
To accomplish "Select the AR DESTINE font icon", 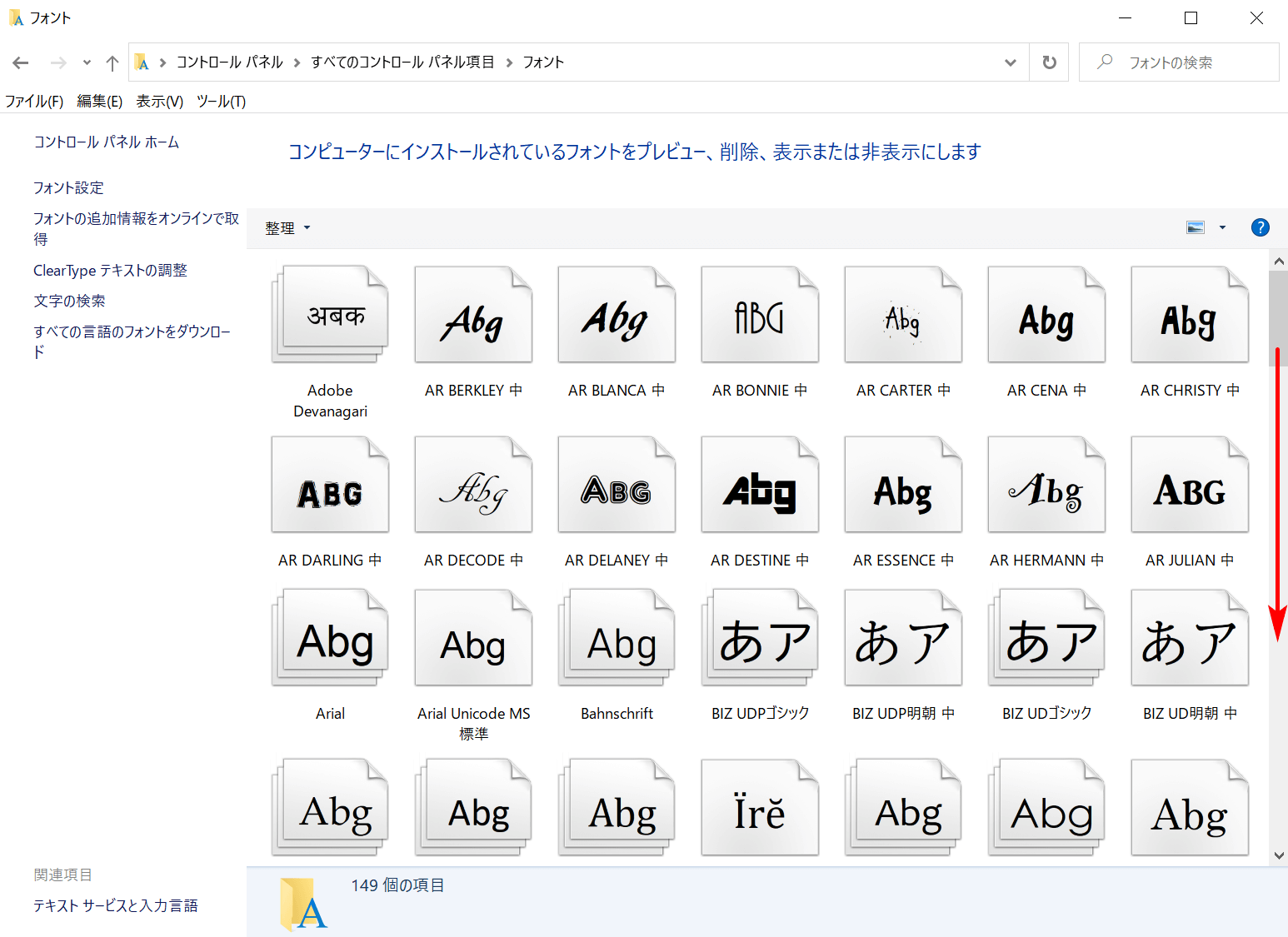I will [x=760, y=484].
